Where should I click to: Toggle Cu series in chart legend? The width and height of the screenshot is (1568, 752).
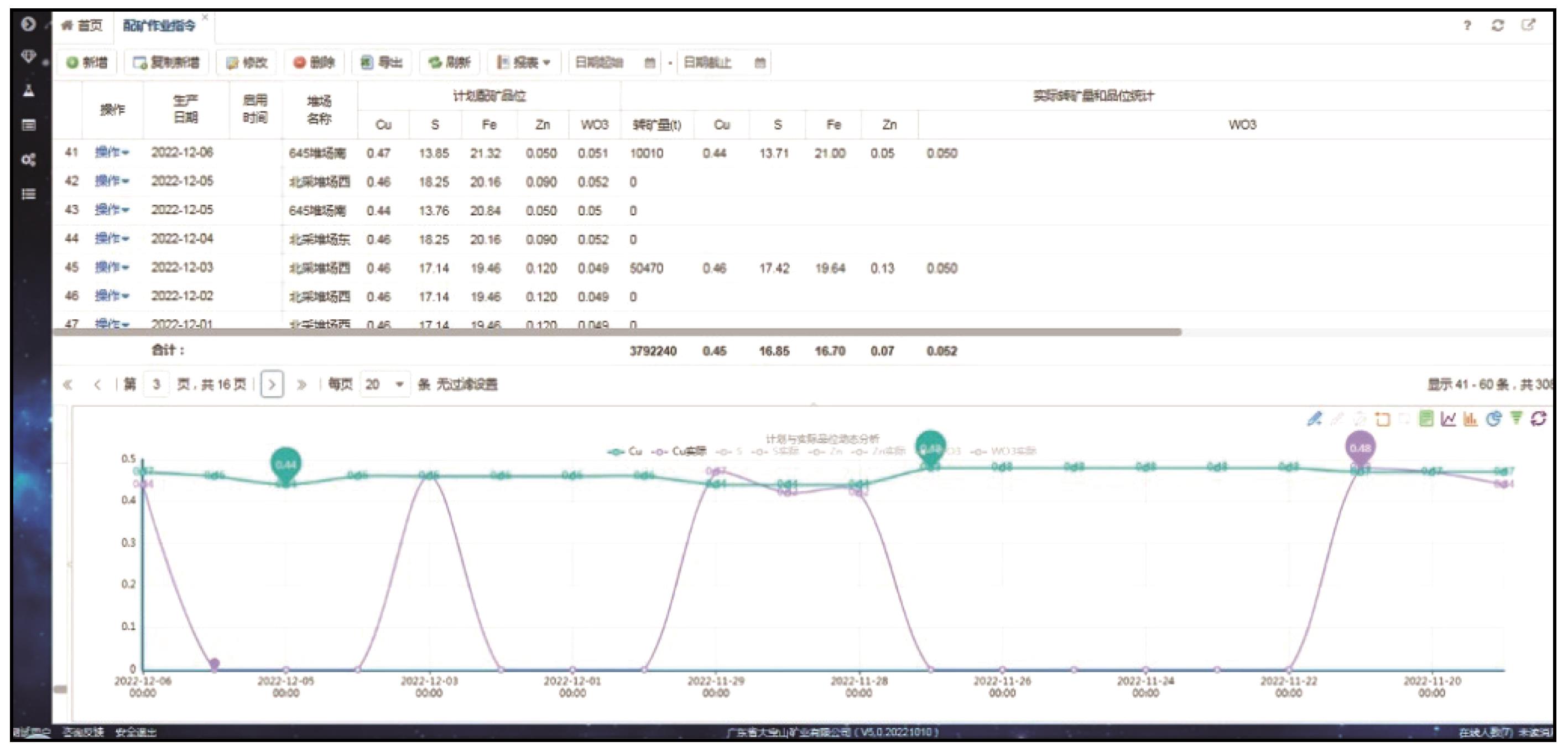(626, 451)
